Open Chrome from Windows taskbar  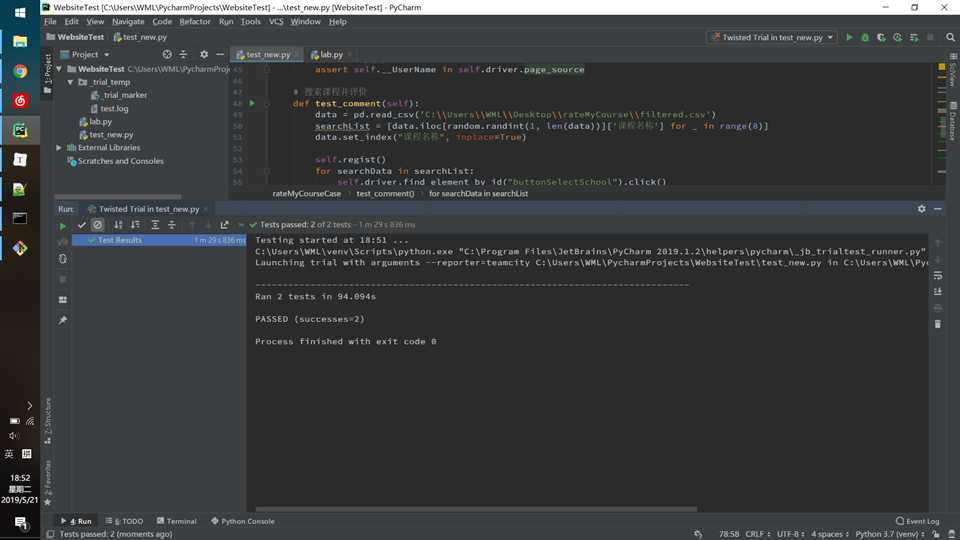pos(20,71)
